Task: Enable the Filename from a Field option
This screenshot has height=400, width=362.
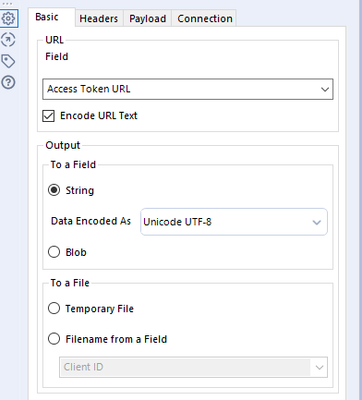Action: [x=54, y=339]
